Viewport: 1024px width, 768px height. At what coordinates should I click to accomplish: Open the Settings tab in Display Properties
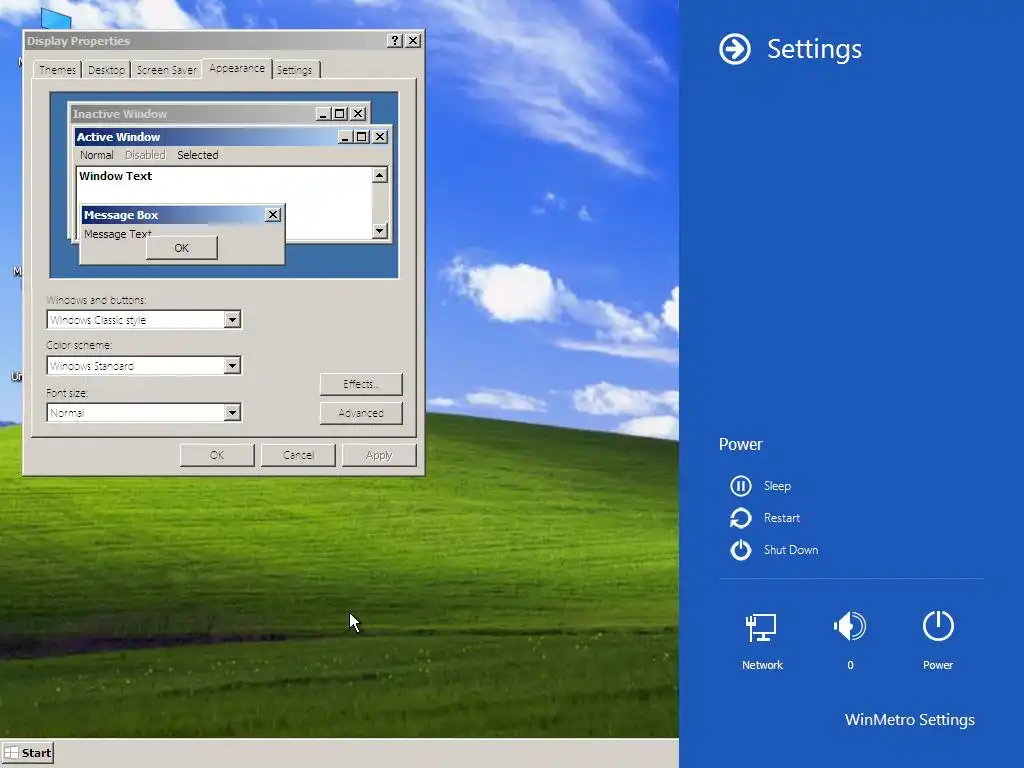coord(295,70)
